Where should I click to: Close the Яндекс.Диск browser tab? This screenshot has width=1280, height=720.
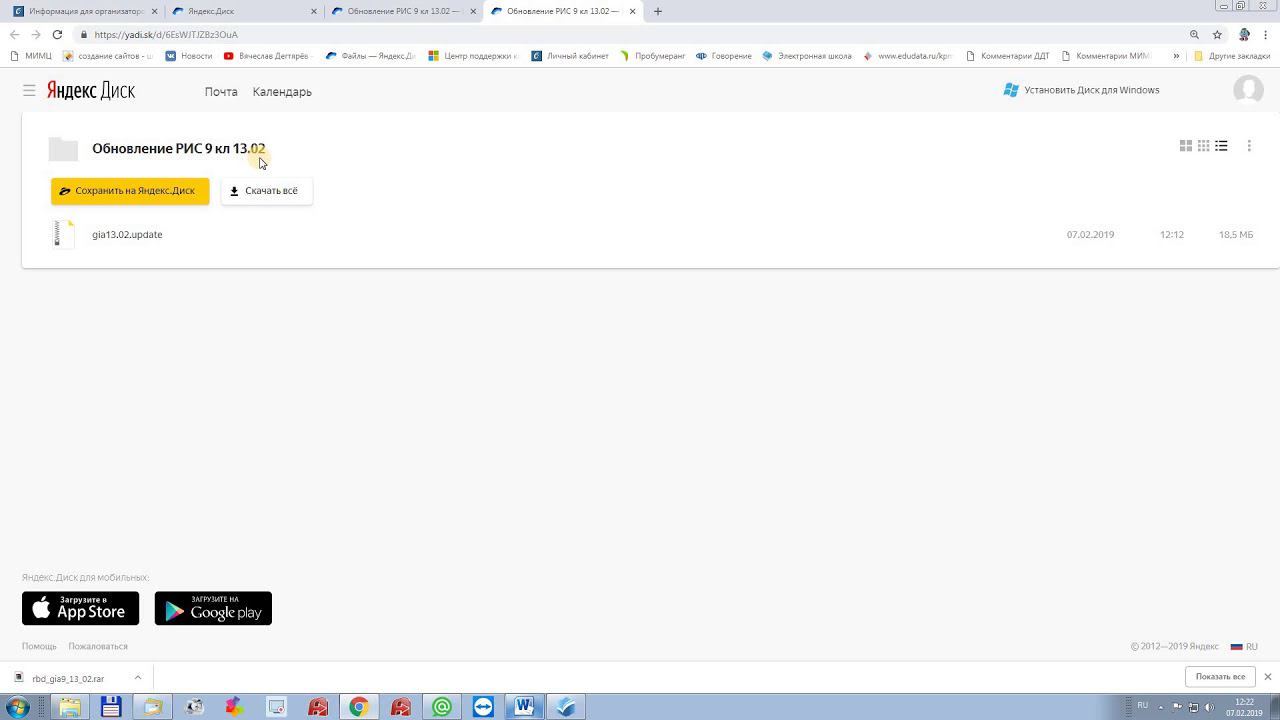(x=314, y=11)
